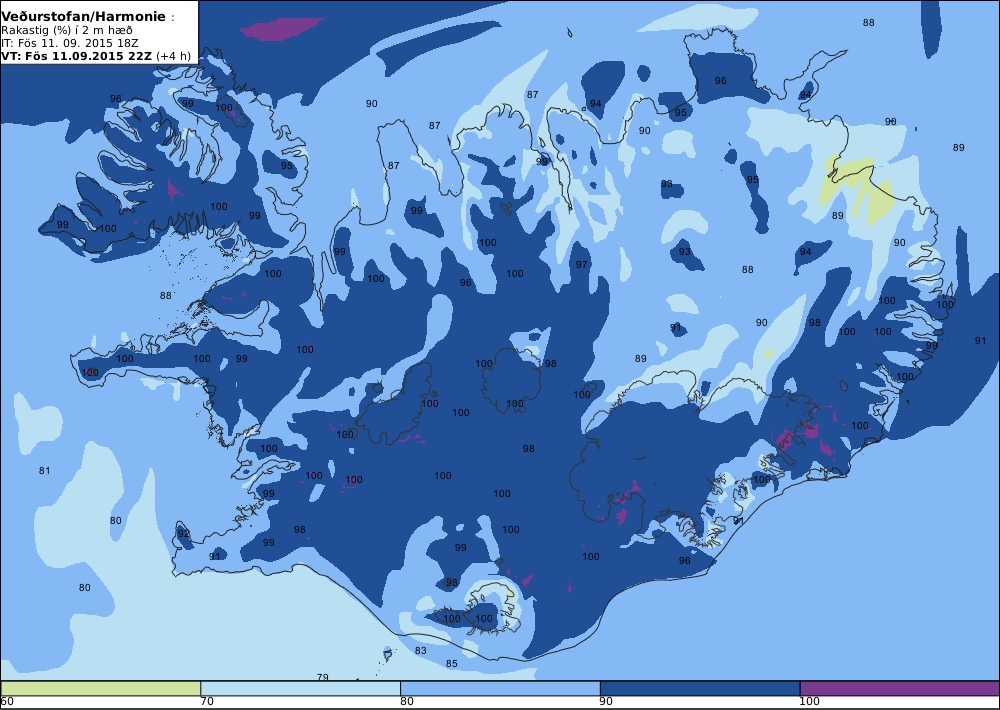Image resolution: width=1000 pixels, height=710 pixels.
Task: Click the dark blue 90–100 legend swatch
Action: [x=700, y=688]
